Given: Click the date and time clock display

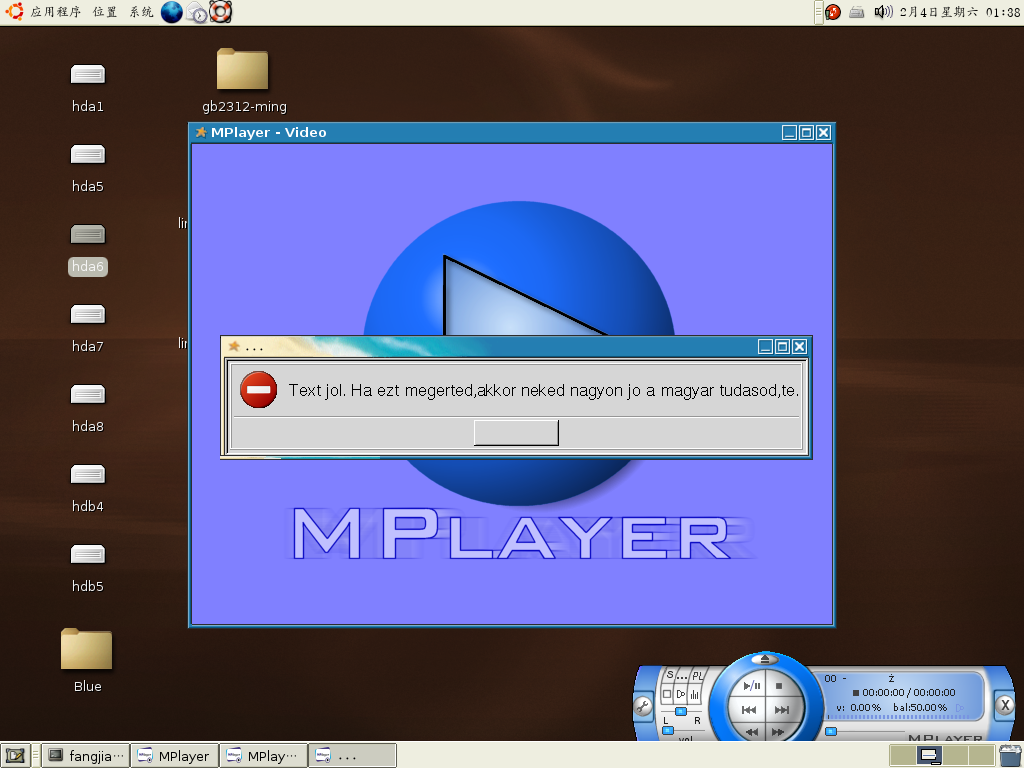Looking at the screenshot, I should pyautogui.click(x=959, y=12).
